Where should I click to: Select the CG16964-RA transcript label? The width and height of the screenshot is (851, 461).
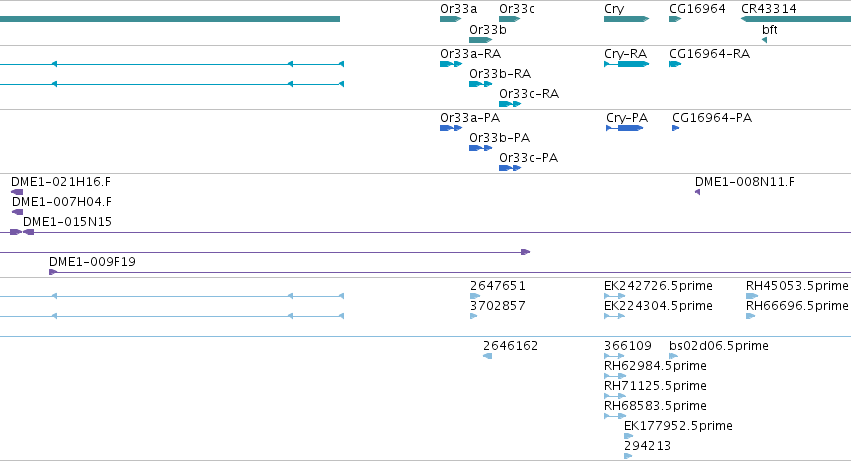point(709,54)
